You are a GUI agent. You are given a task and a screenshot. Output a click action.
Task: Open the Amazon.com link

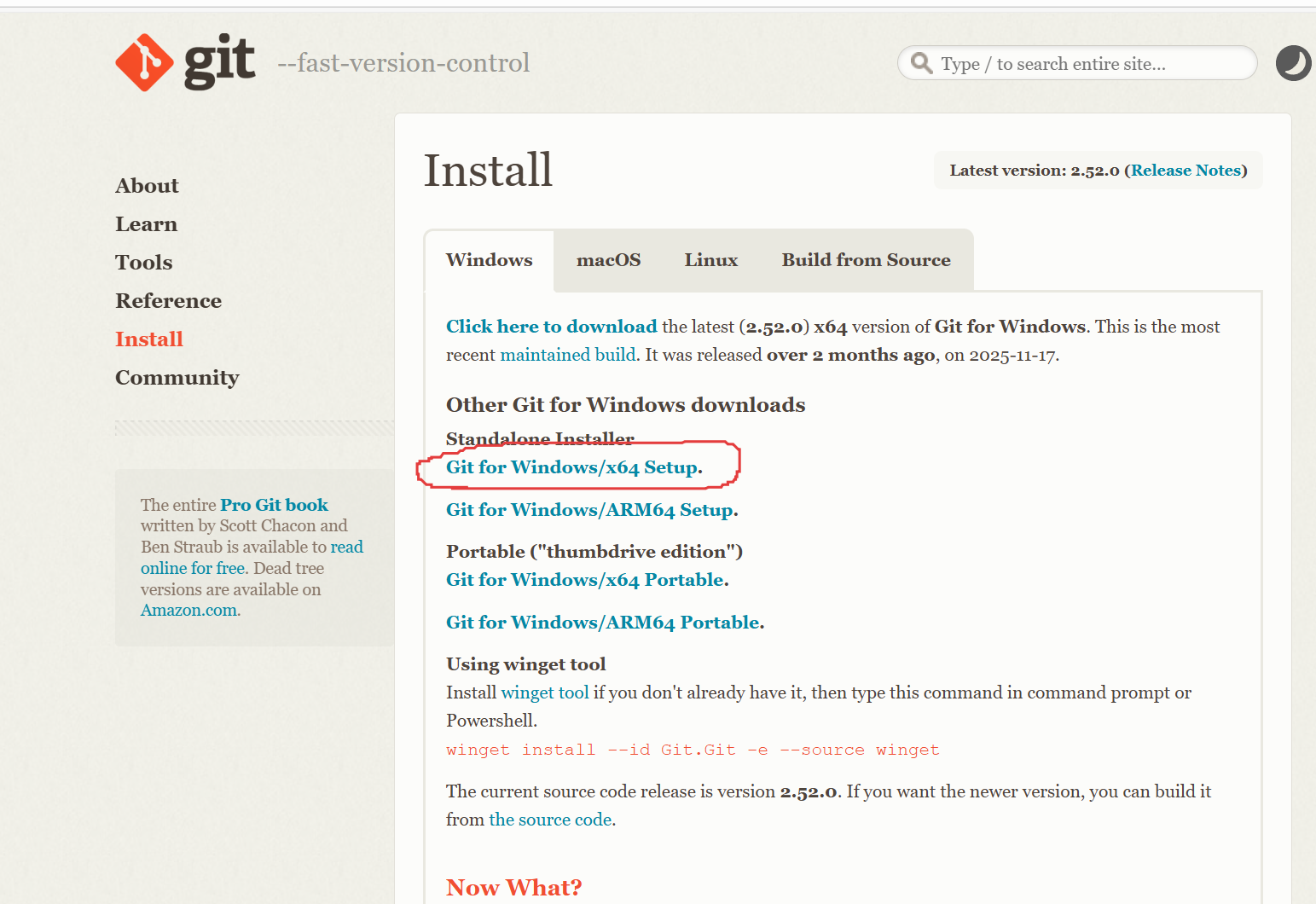click(189, 611)
